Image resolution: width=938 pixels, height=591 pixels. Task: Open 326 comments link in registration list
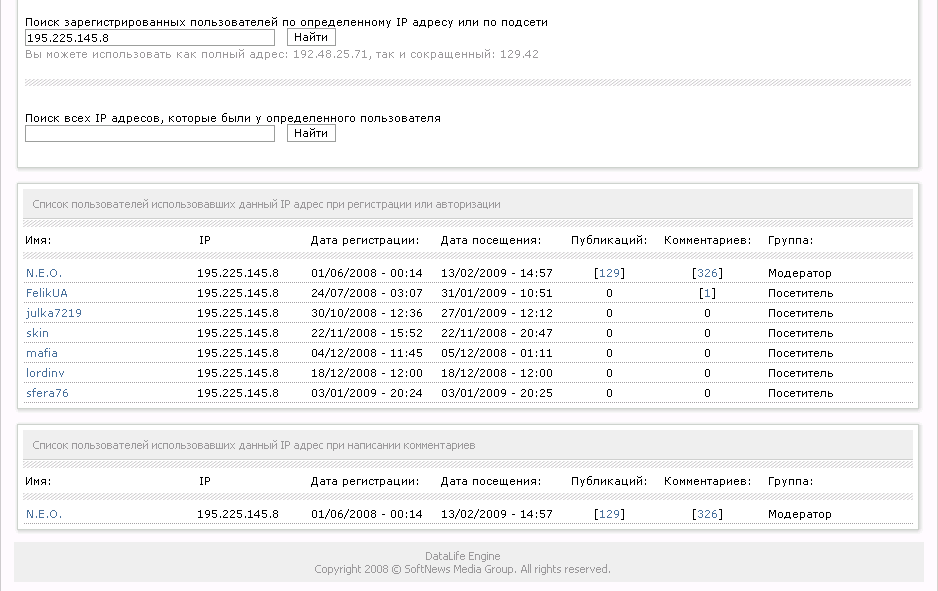(x=707, y=273)
